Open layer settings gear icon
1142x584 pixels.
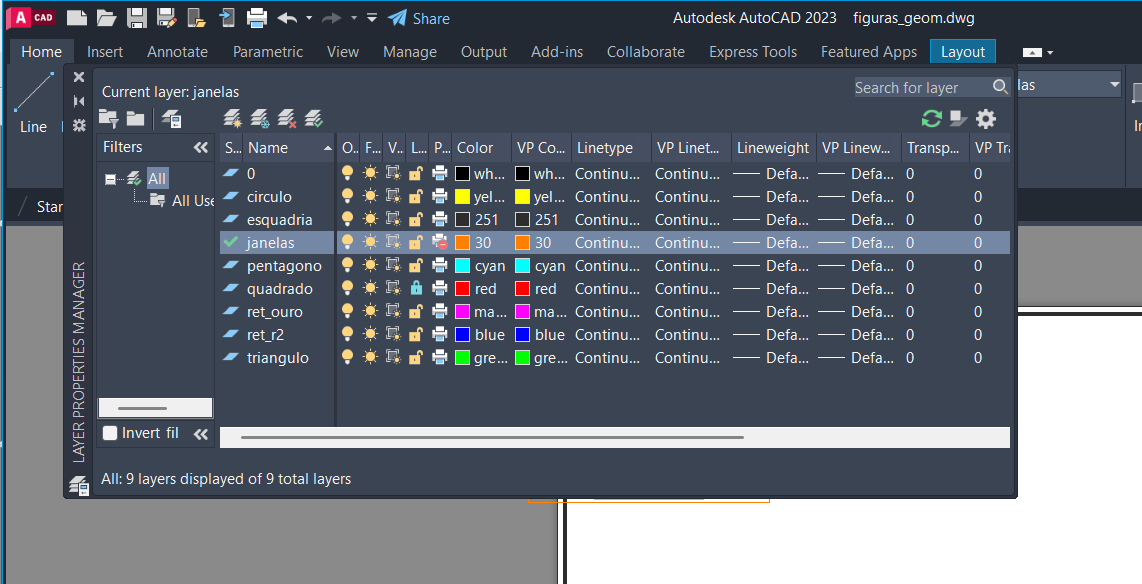[x=985, y=118]
